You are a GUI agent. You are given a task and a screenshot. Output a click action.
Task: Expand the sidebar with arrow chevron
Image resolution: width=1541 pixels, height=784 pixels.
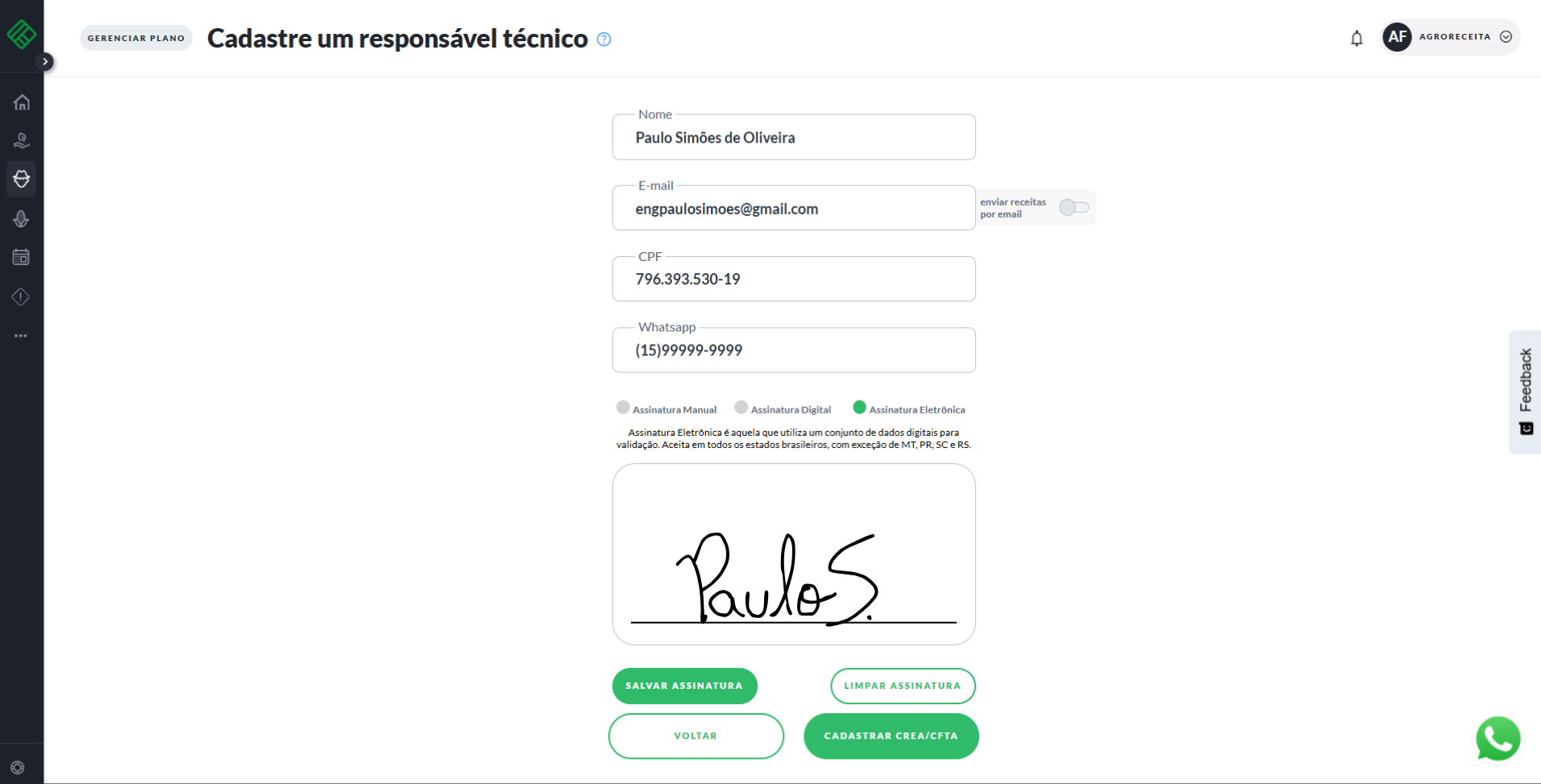click(x=46, y=61)
